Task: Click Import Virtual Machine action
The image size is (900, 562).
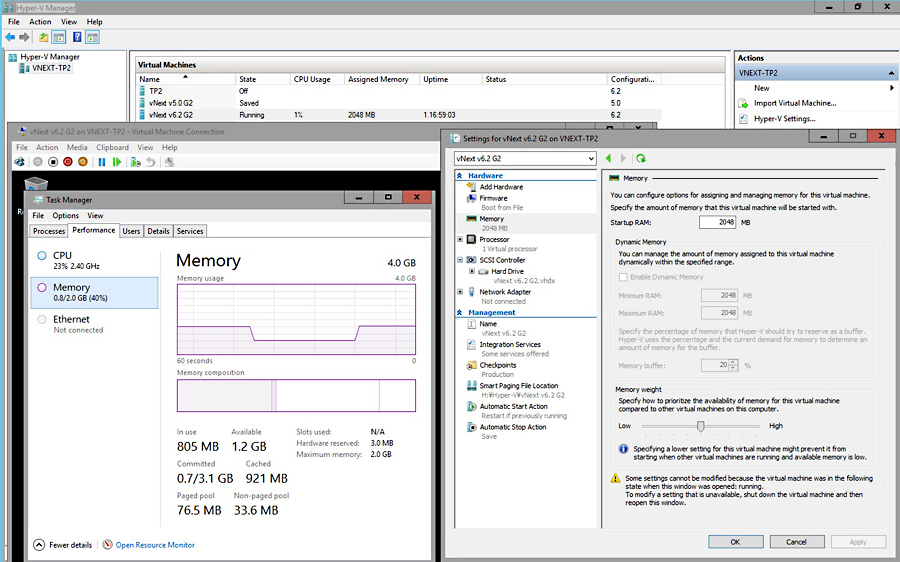Action: (795, 103)
